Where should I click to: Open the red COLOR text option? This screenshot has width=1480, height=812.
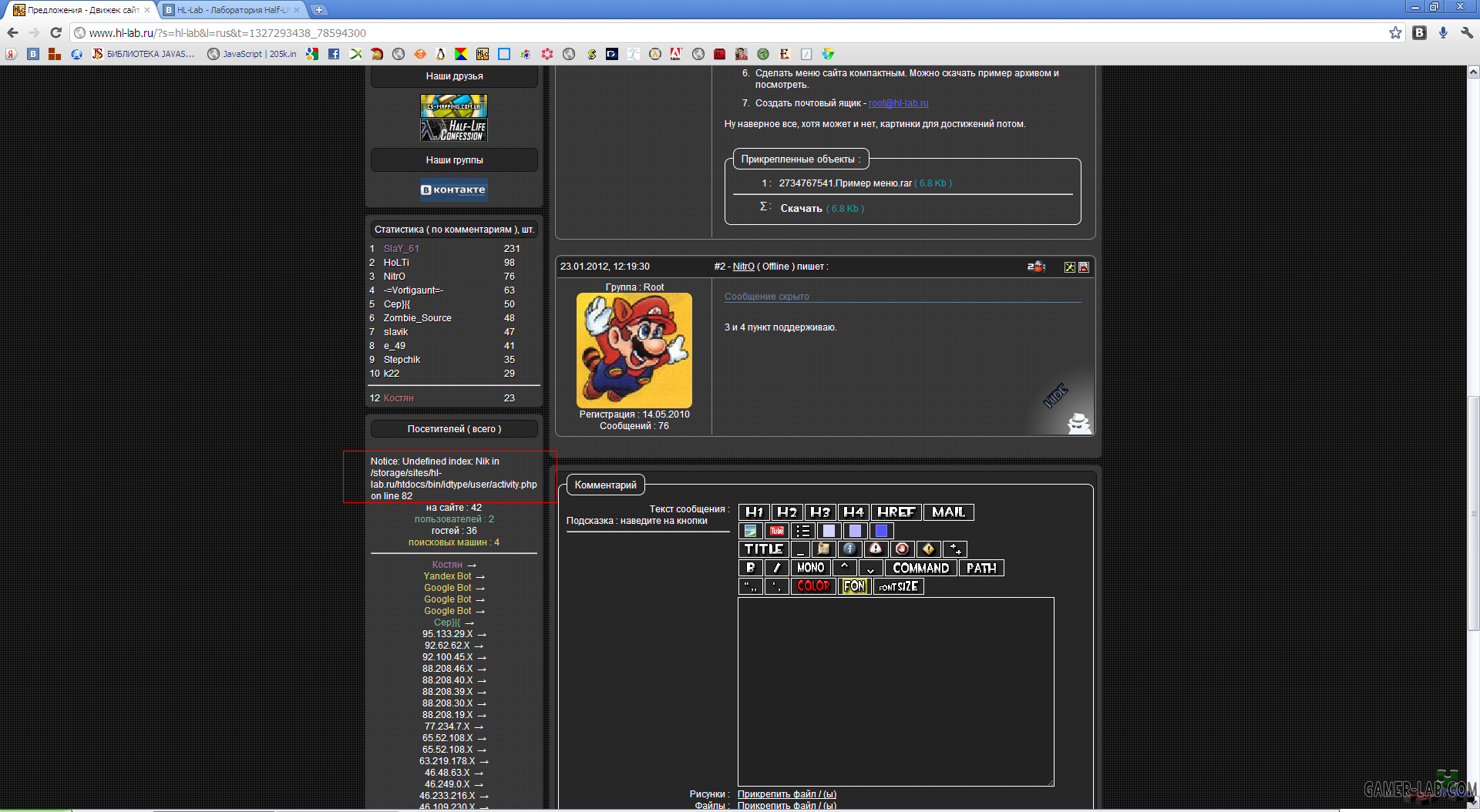[x=813, y=586]
